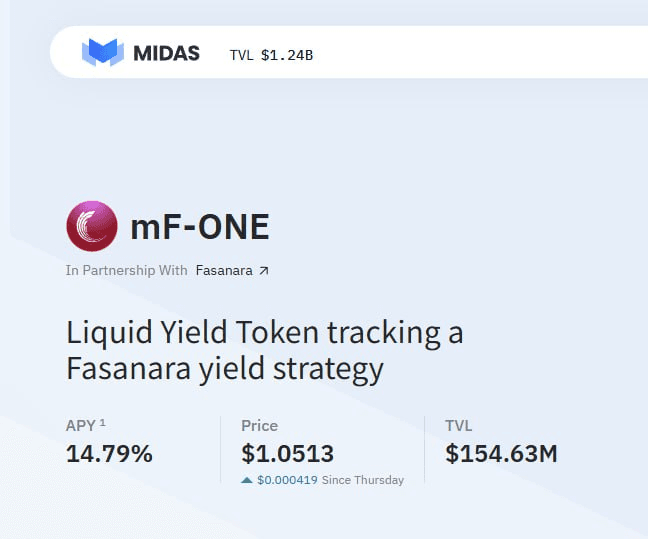Click 'Fasanara yield strategy' headline line

coord(225,369)
